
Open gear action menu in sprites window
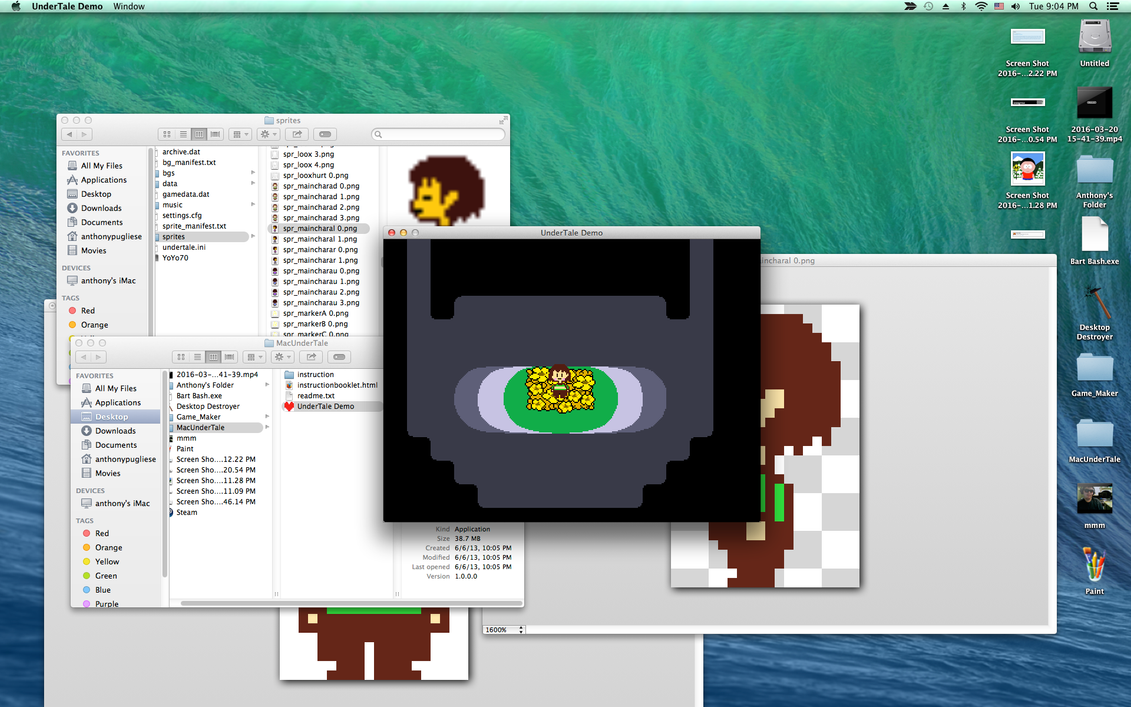coord(268,134)
